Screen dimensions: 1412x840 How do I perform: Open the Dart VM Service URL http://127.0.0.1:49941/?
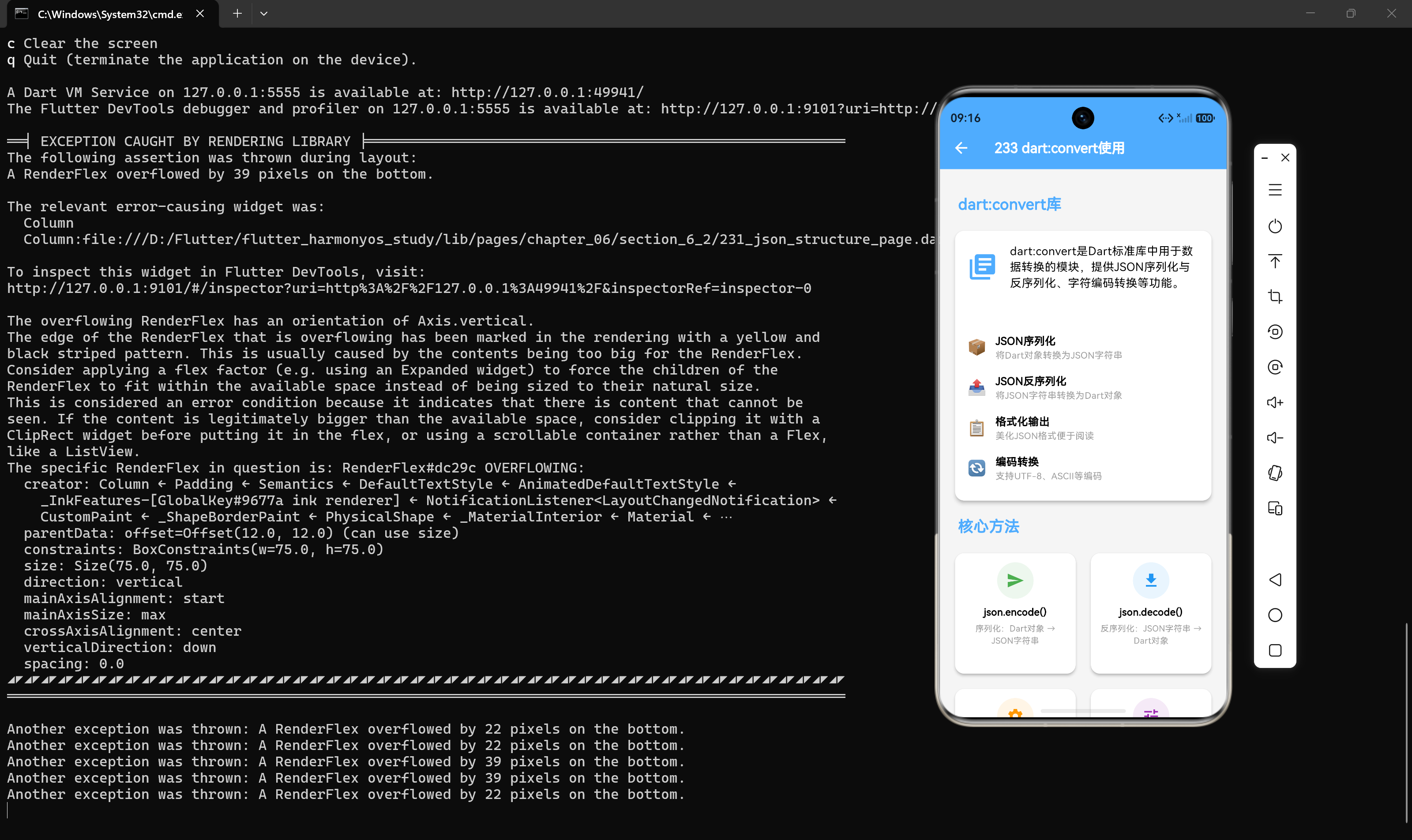click(x=548, y=92)
